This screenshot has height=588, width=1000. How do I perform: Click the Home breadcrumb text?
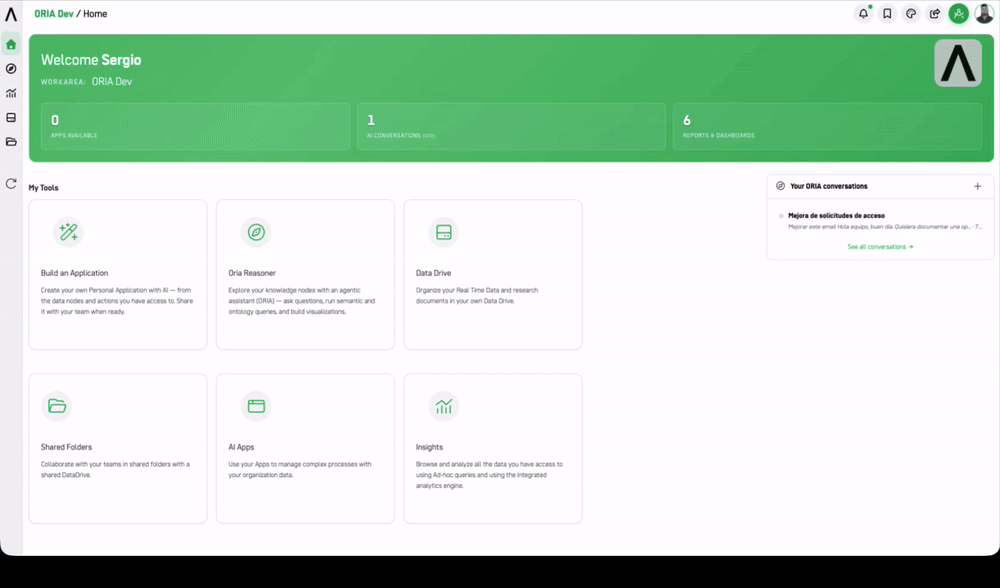[95, 13]
